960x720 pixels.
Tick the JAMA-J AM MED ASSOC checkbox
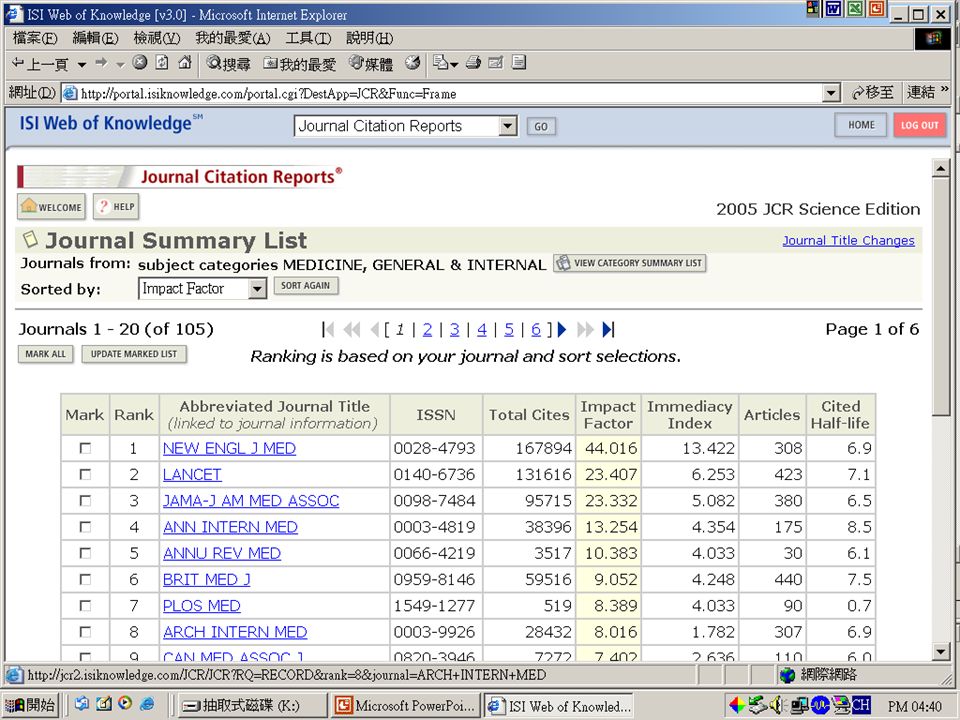coord(85,501)
